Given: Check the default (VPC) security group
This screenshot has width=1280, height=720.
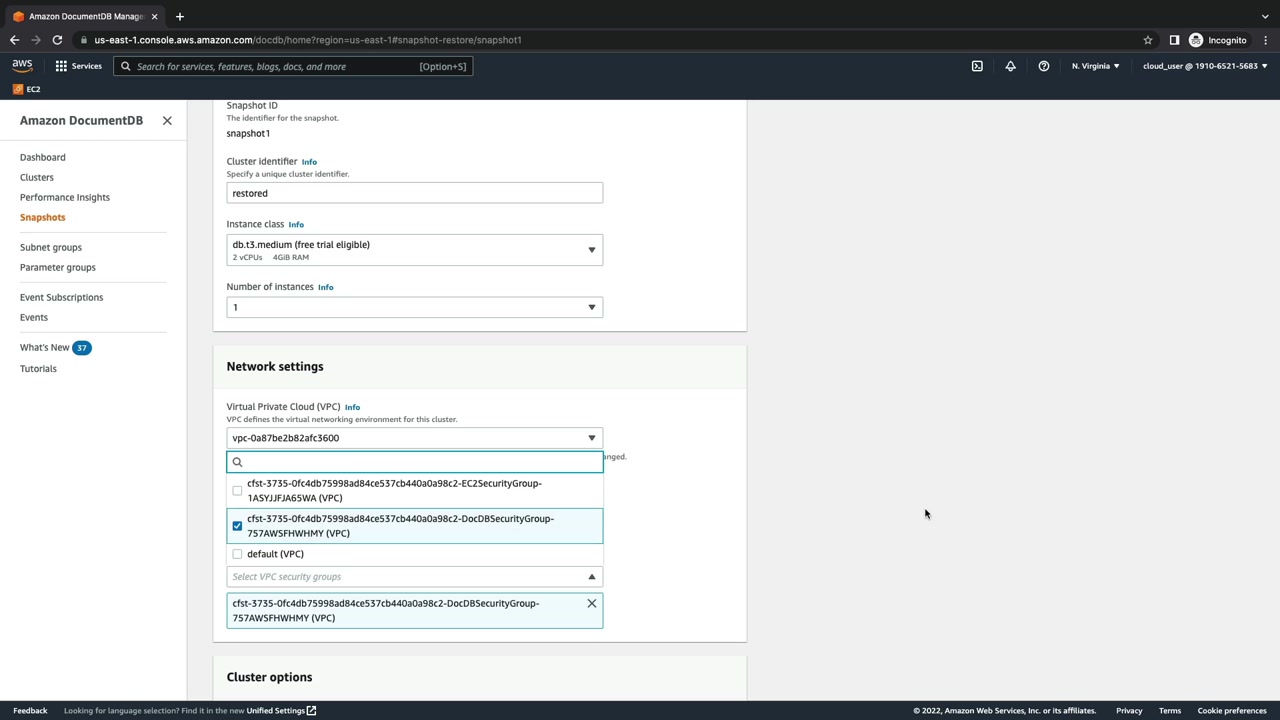Looking at the screenshot, I should pyautogui.click(x=237, y=554).
